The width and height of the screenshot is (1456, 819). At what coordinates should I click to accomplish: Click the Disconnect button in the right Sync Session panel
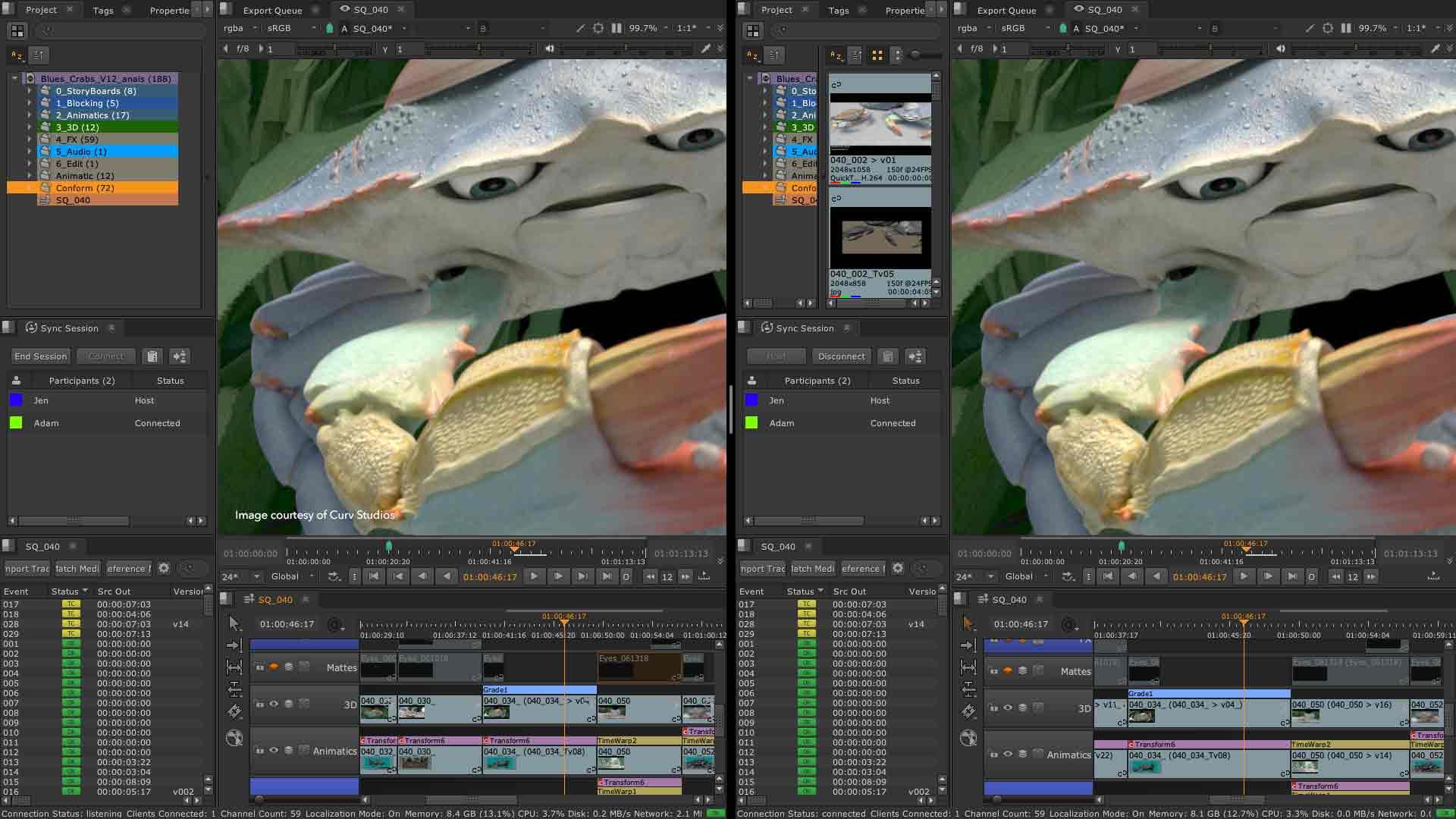(x=841, y=356)
